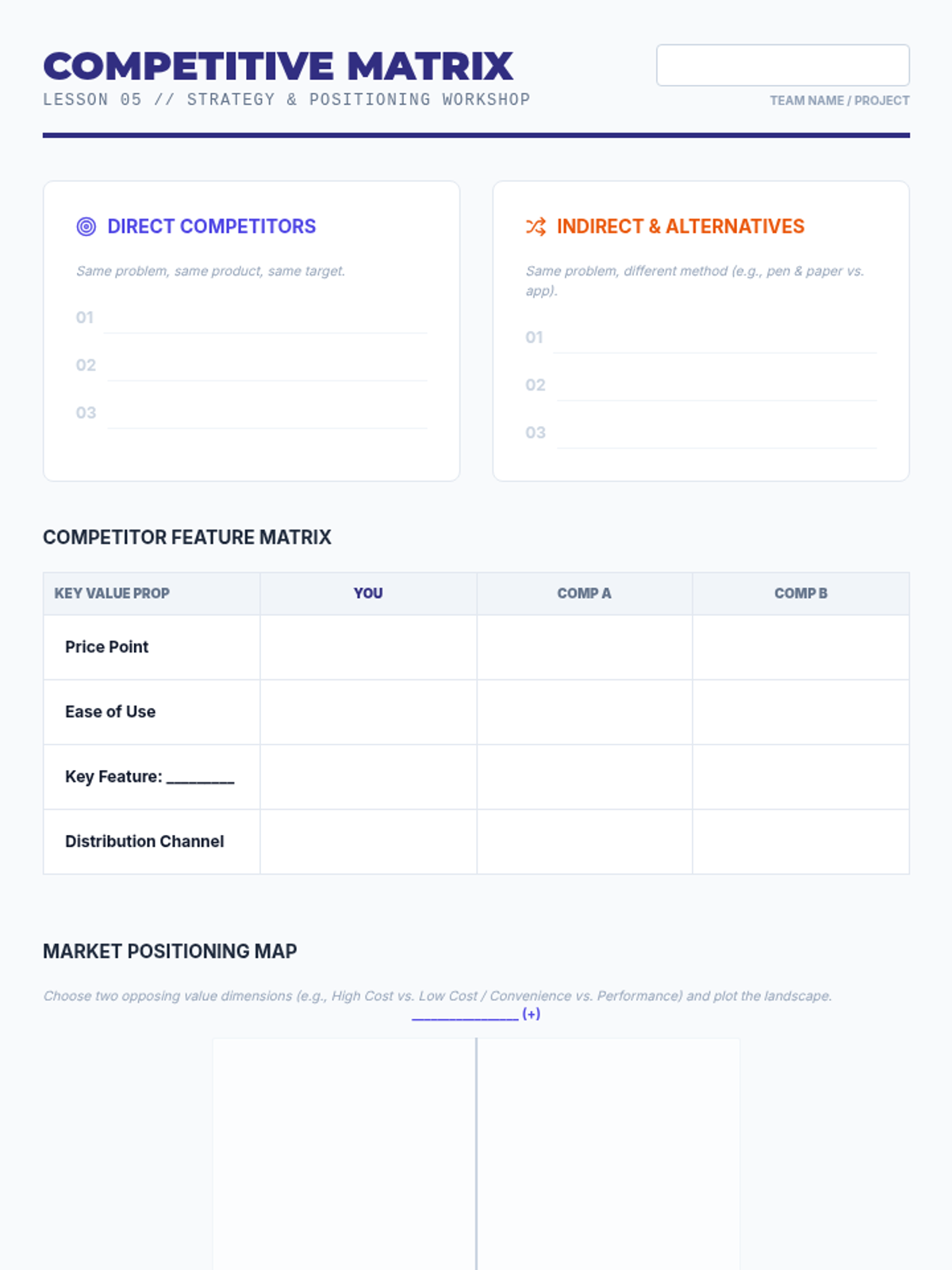Click the COMP B column header

point(800,594)
